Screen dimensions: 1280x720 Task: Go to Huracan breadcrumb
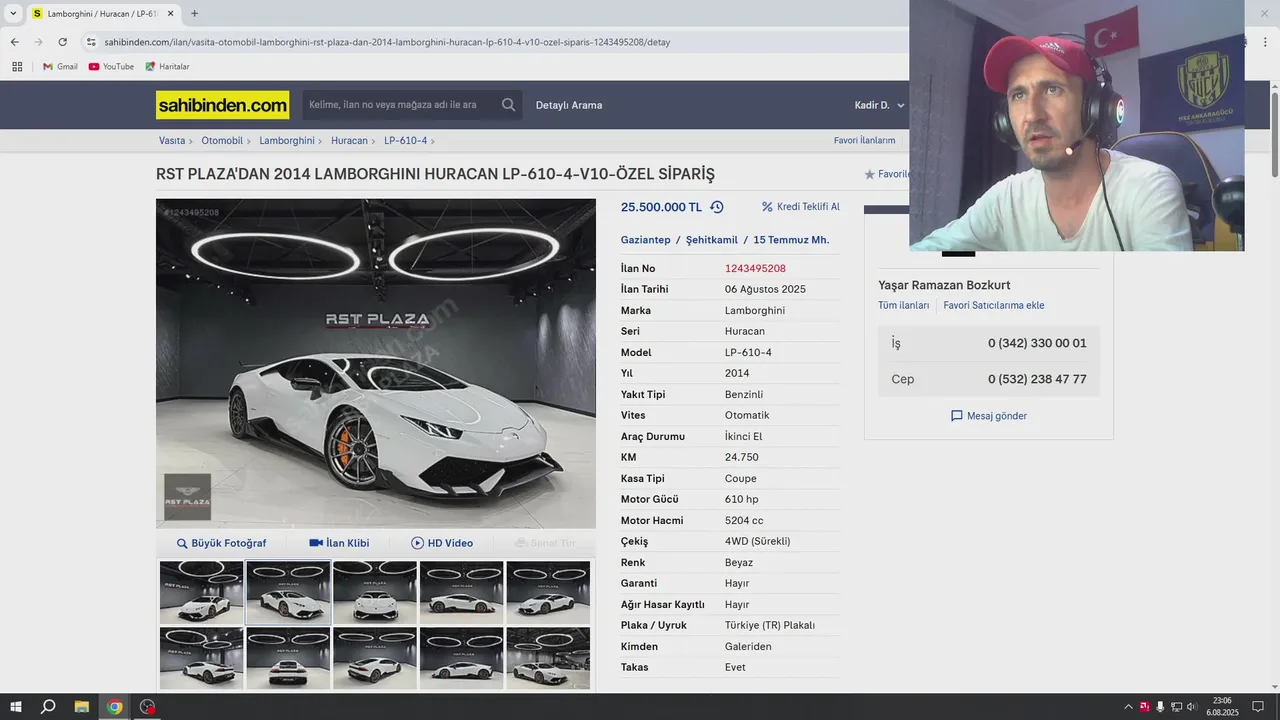pyautogui.click(x=349, y=141)
